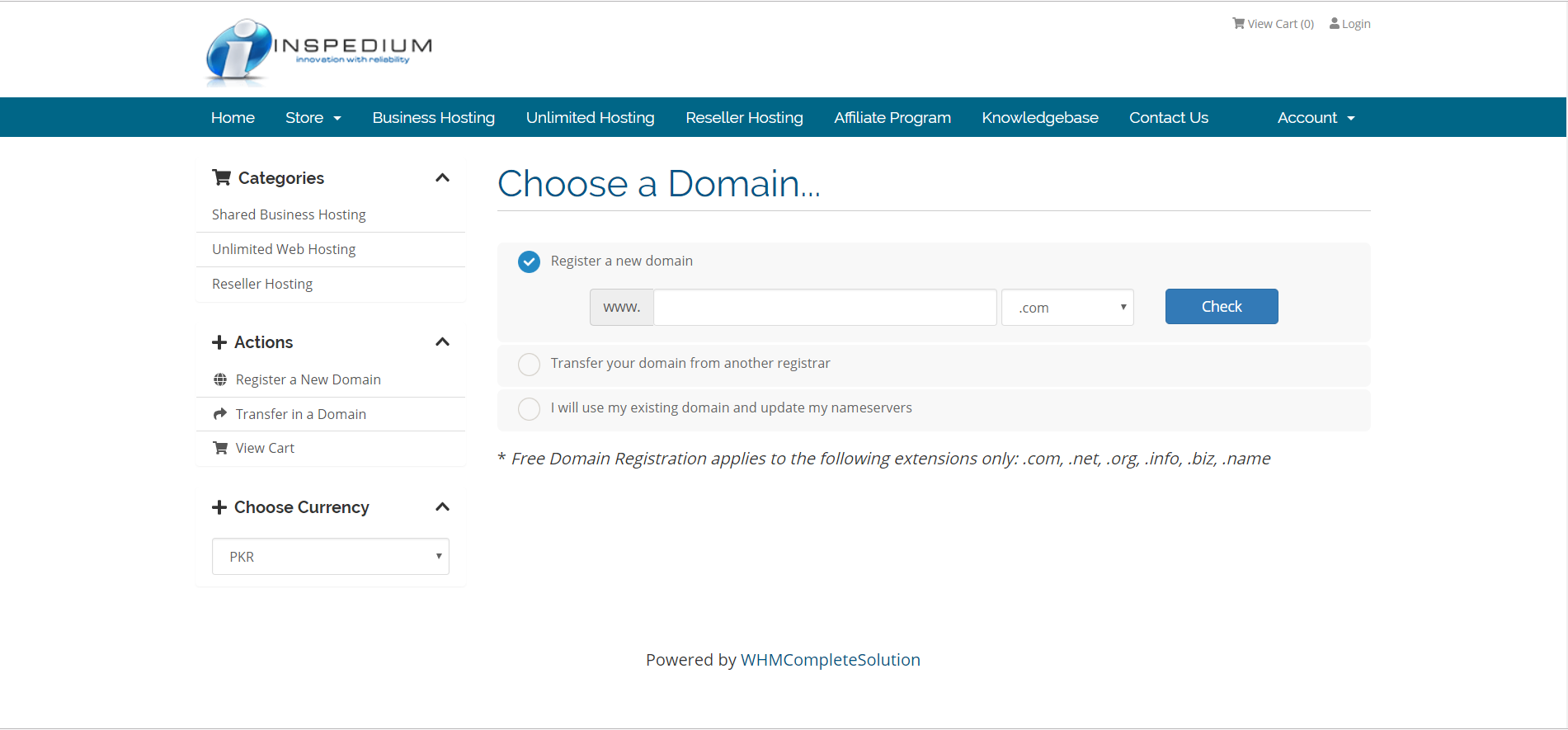Click the domain name input field

tap(825, 308)
